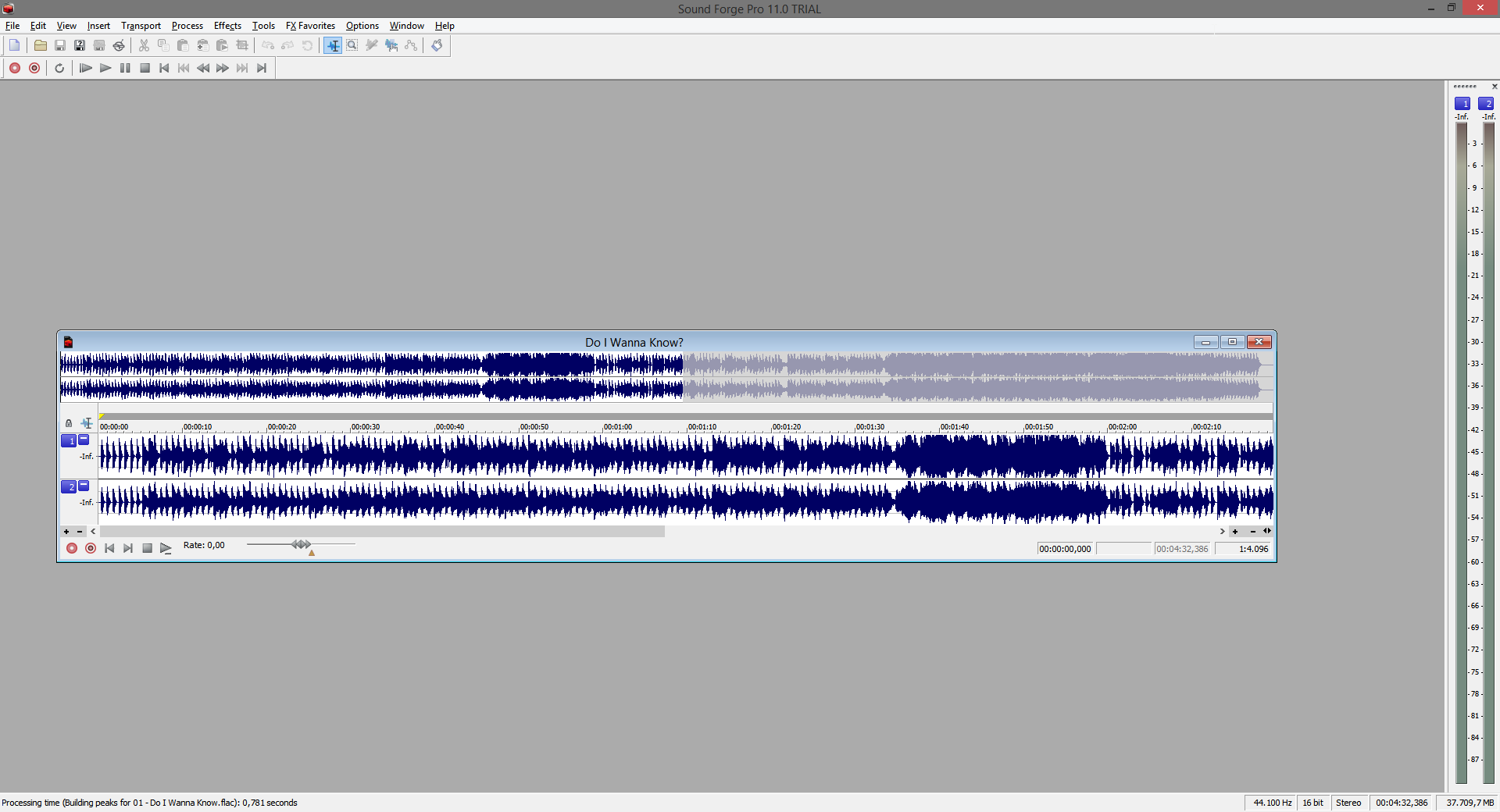This screenshot has width=1500, height=812.
Task: Click the Burn/Extract CD toolbar icon
Action: (119, 45)
